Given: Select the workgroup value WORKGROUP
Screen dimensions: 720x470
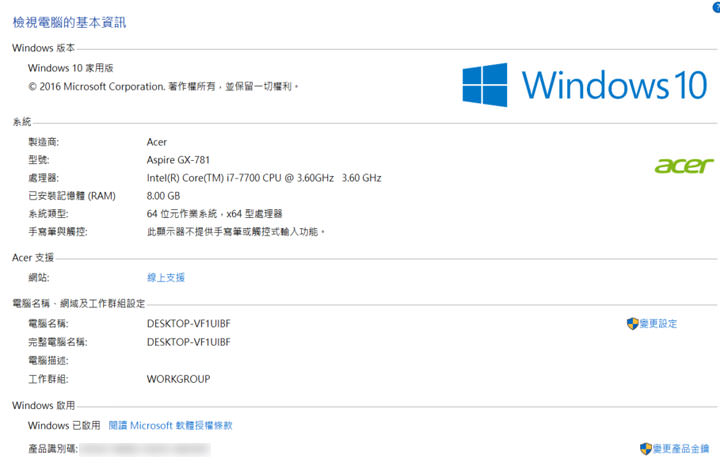Looking at the screenshot, I should click(179, 379).
